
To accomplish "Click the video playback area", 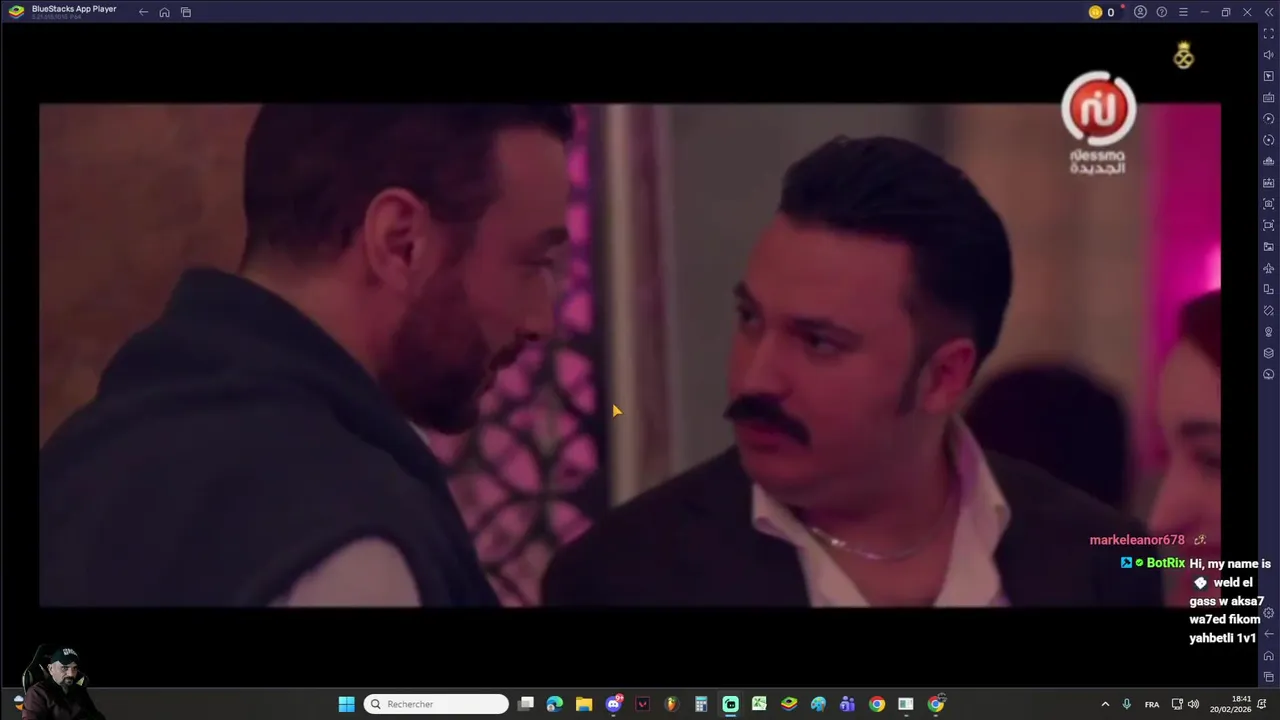I will (x=630, y=355).
